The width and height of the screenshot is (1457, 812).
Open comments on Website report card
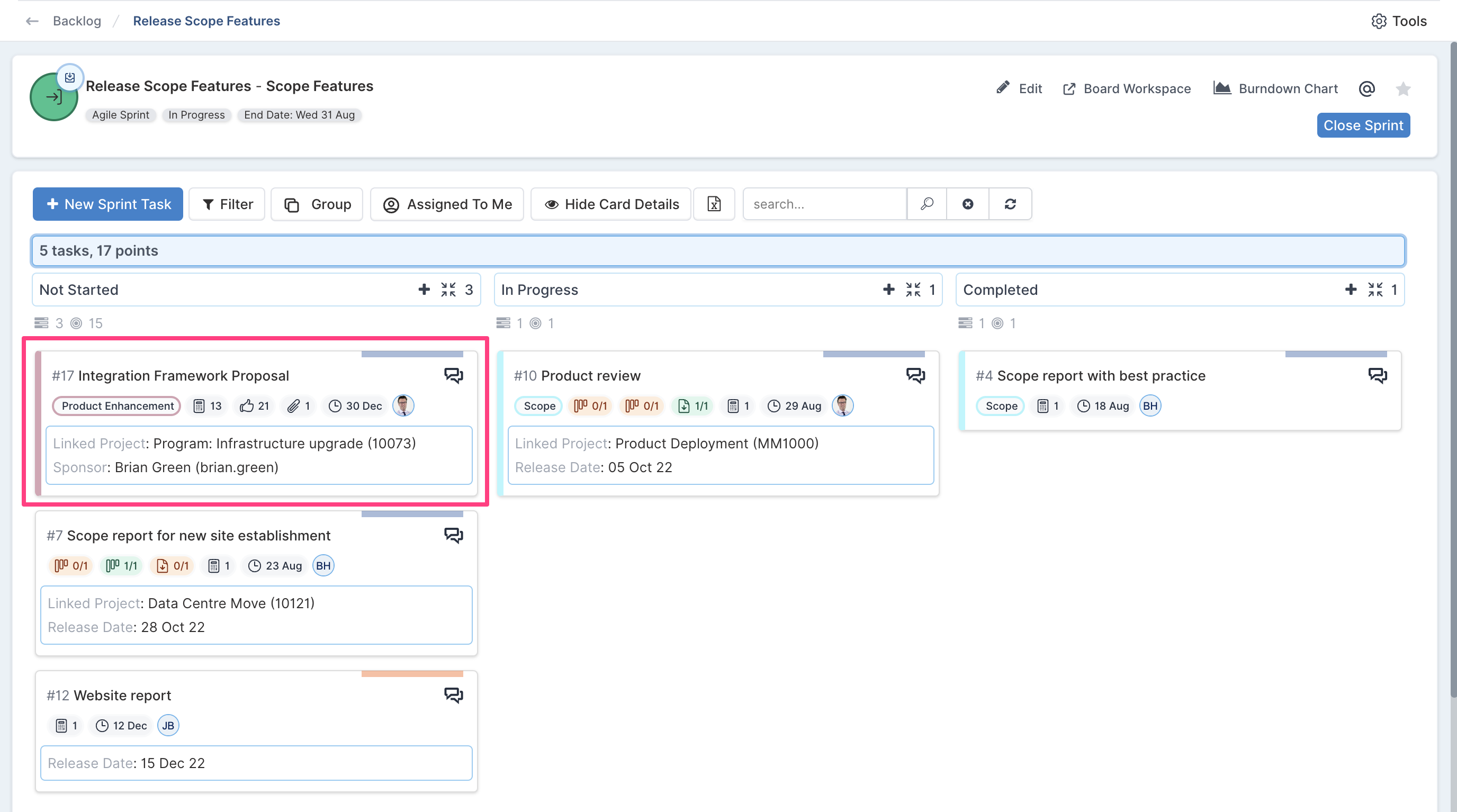coord(454,696)
